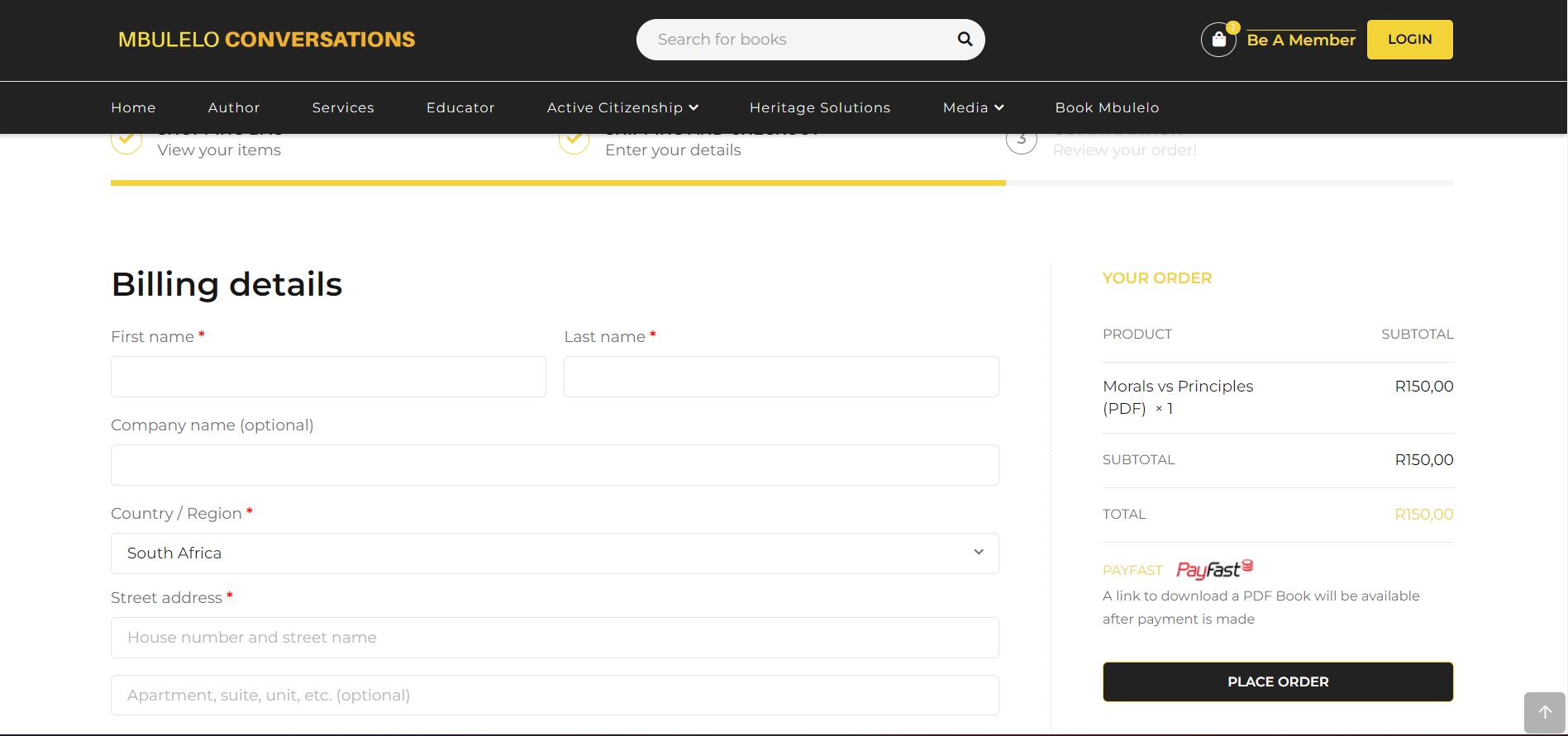This screenshot has width=1568, height=736.
Task: Open the Book Mbulelo menu item
Action: (x=1107, y=107)
